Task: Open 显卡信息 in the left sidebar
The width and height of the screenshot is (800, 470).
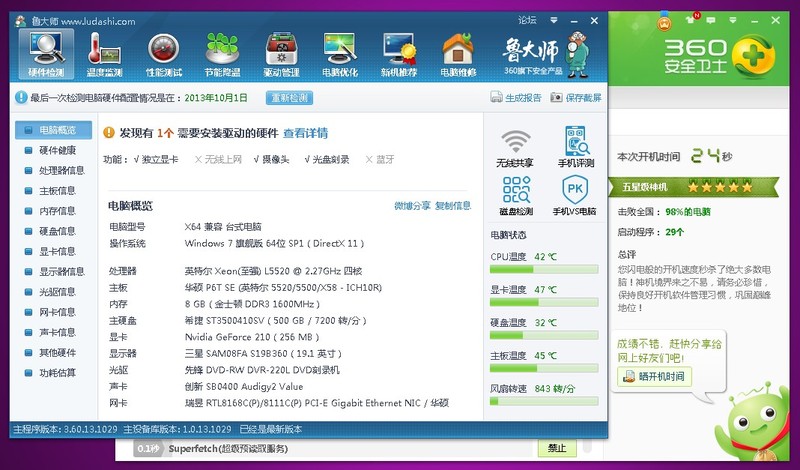Action: tap(56, 251)
